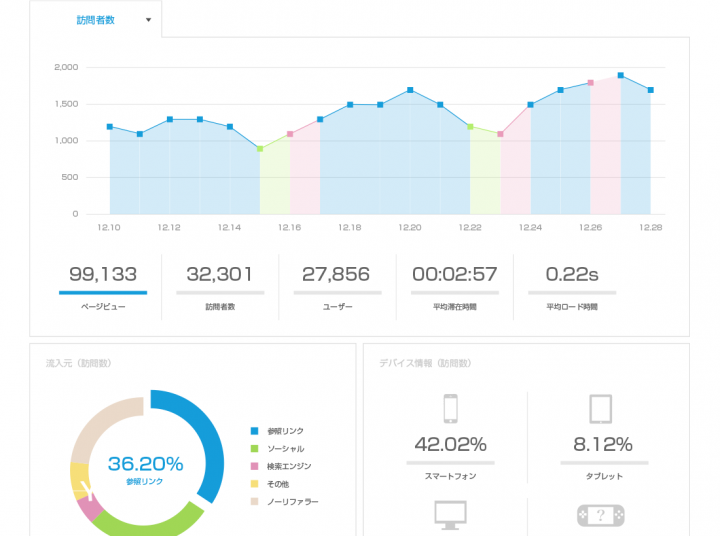
Task: Toggle その他 legend yellow swatch
Action: 255,484
